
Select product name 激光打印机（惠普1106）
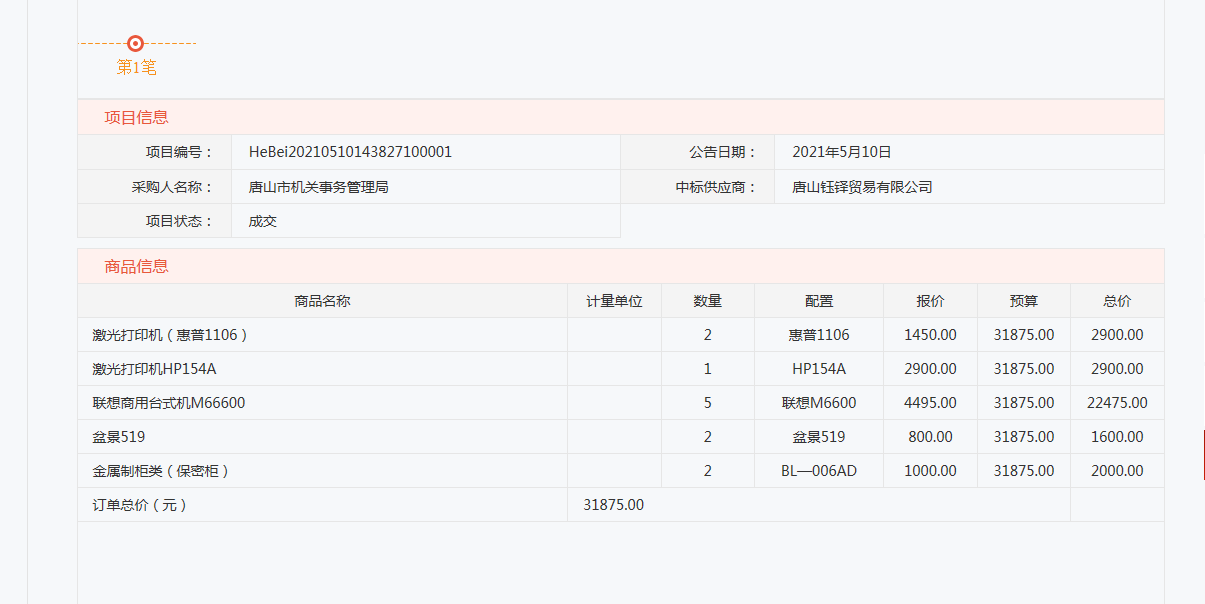[x=170, y=335]
